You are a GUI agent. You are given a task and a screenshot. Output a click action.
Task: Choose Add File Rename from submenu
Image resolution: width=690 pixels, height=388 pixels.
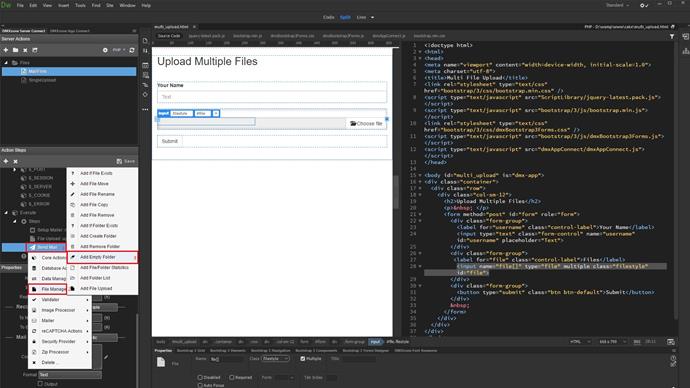pos(103,194)
